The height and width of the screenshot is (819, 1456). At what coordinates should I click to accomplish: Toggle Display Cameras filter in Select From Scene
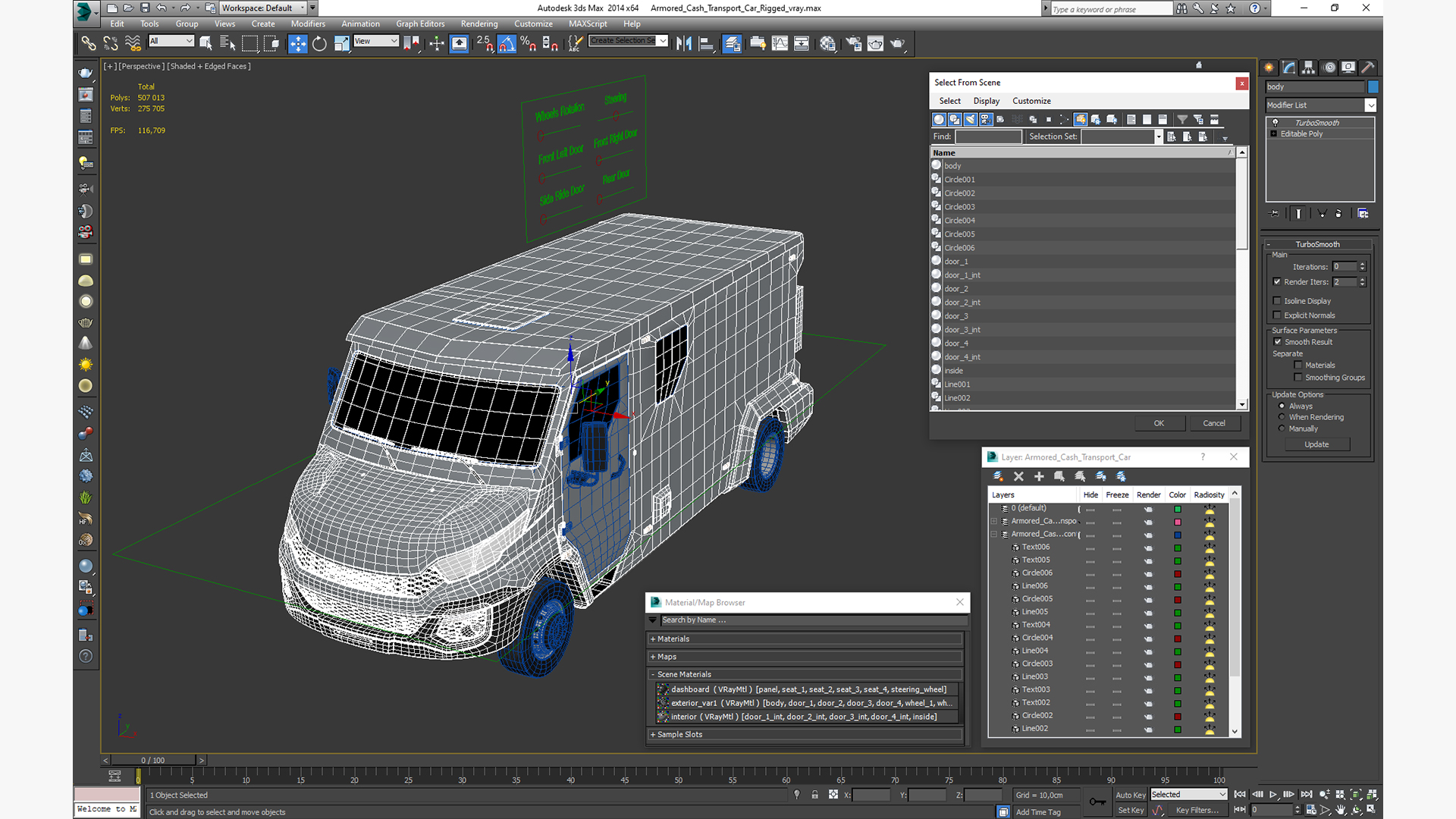[x=985, y=119]
